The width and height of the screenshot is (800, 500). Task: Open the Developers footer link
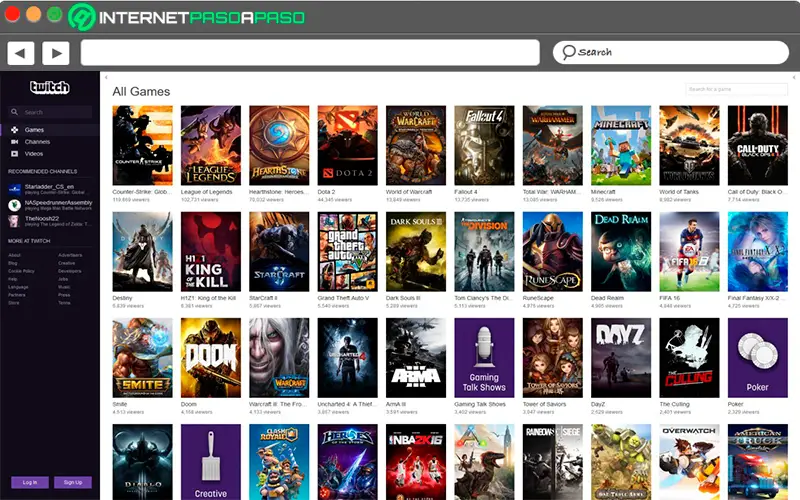pyautogui.click(x=69, y=271)
